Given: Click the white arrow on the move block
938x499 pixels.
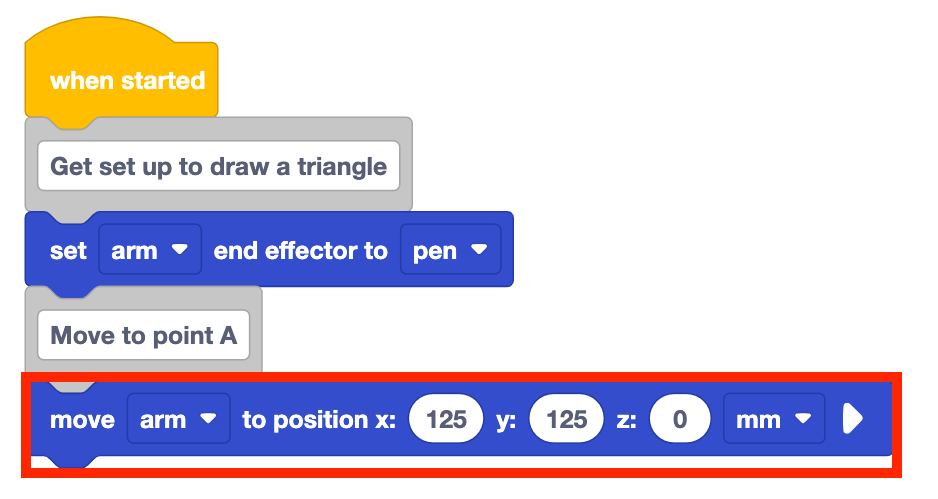Looking at the screenshot, I should [x=851, y=419].
